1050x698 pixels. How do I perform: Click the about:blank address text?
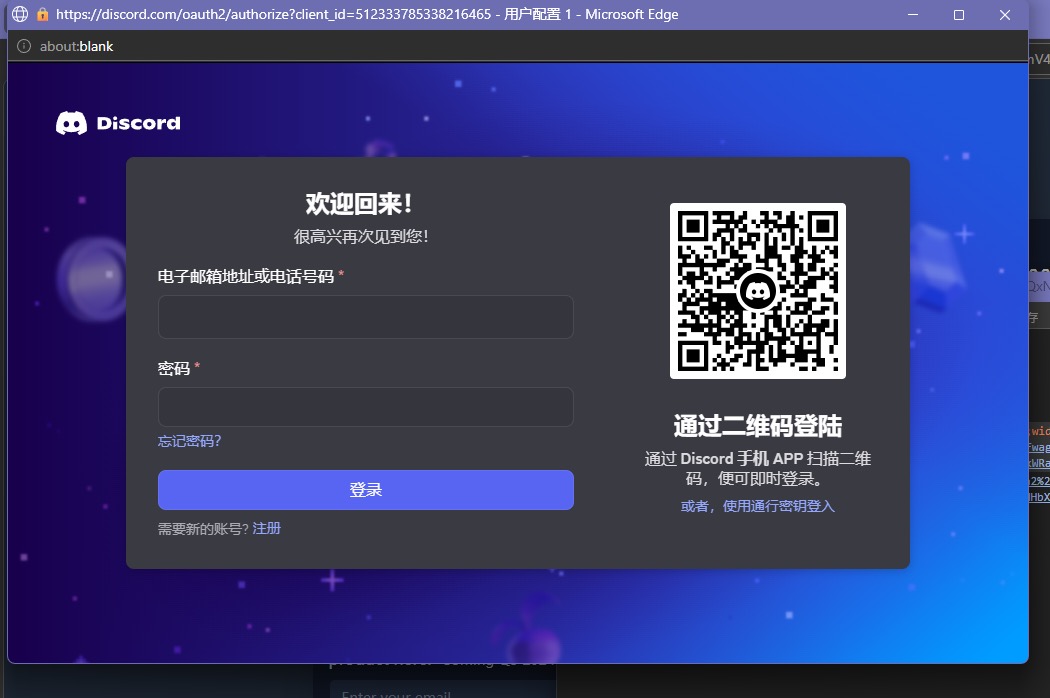click(x=77, y=46)
